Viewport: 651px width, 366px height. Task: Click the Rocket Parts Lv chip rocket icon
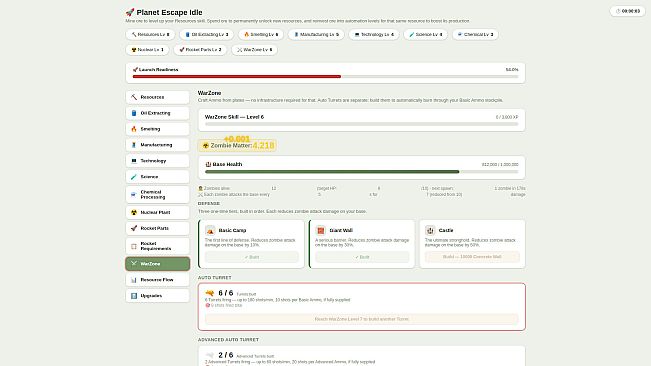click(182, 50)
